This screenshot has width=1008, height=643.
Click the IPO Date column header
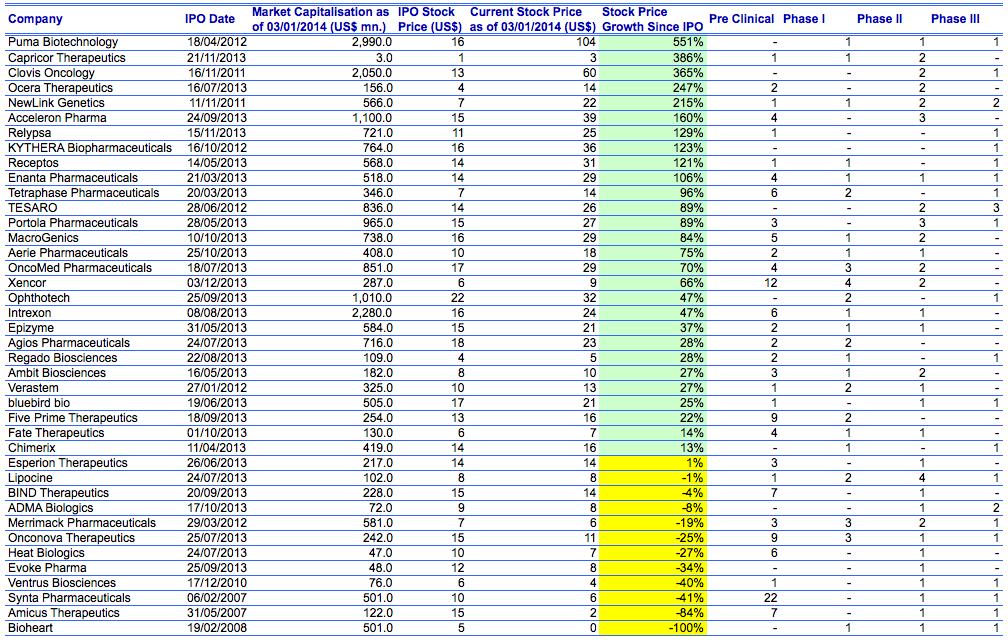[210, 19]
